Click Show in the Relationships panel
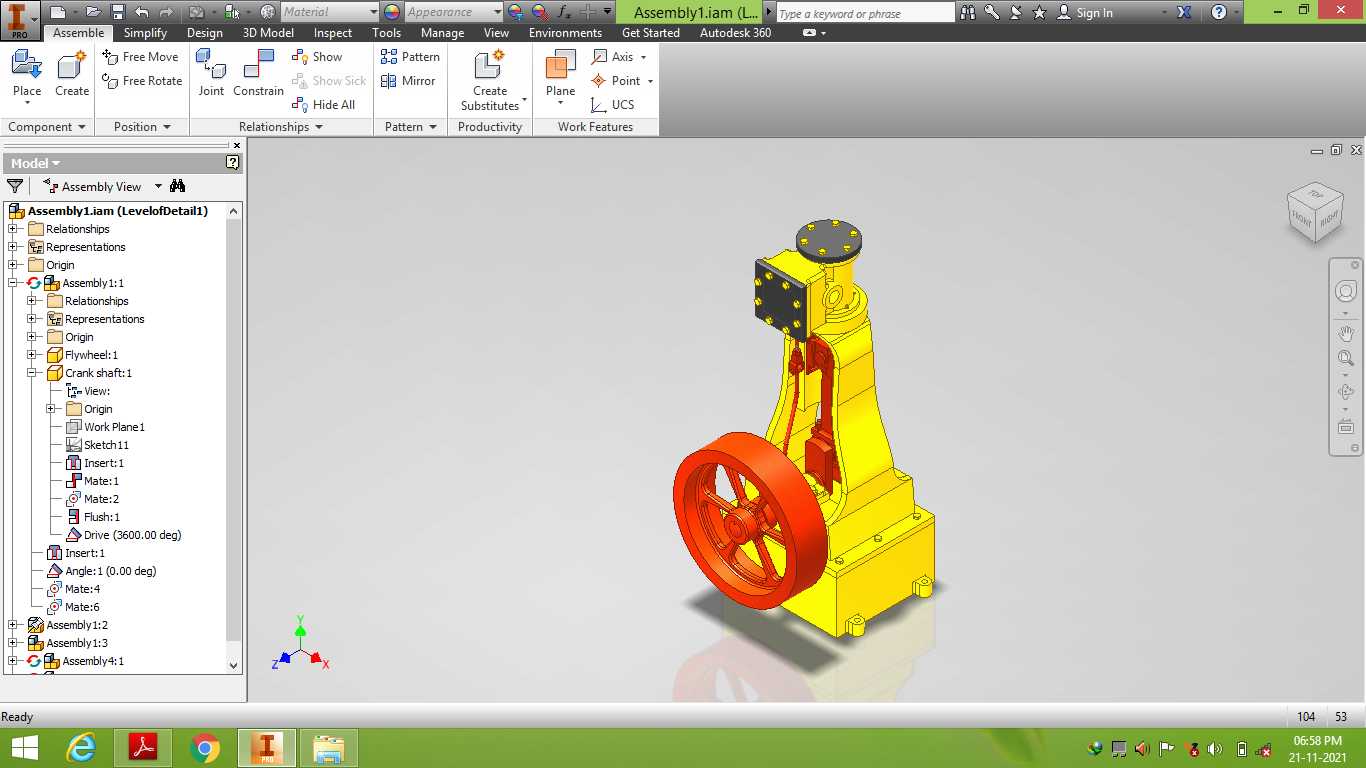This screenshot has height=768, width=1366. pyautogui.click(x=317, y=57)
